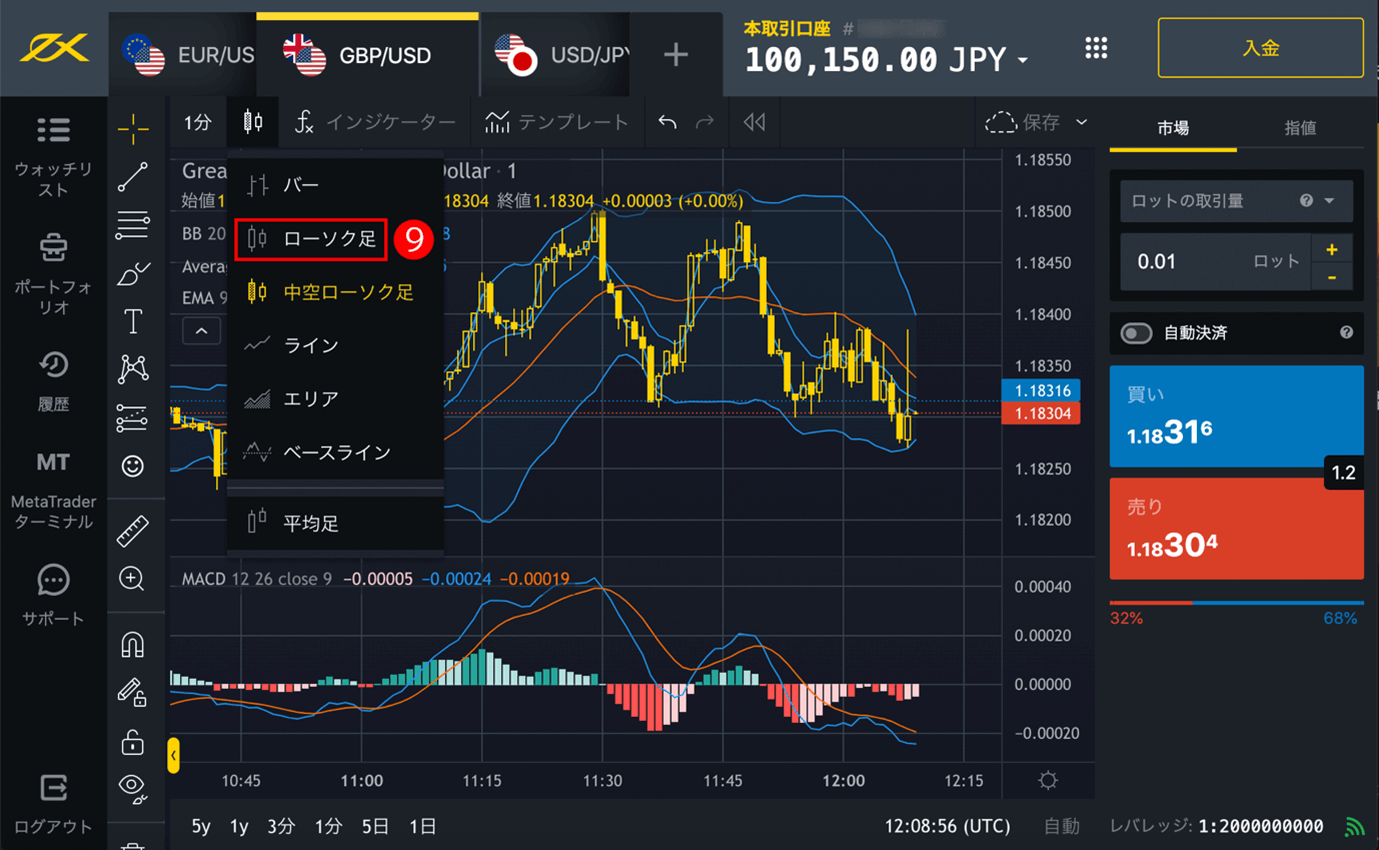The image size is (1379, 850).
Task: Click the blue 買い buy button
Action: pos(1236,416)
